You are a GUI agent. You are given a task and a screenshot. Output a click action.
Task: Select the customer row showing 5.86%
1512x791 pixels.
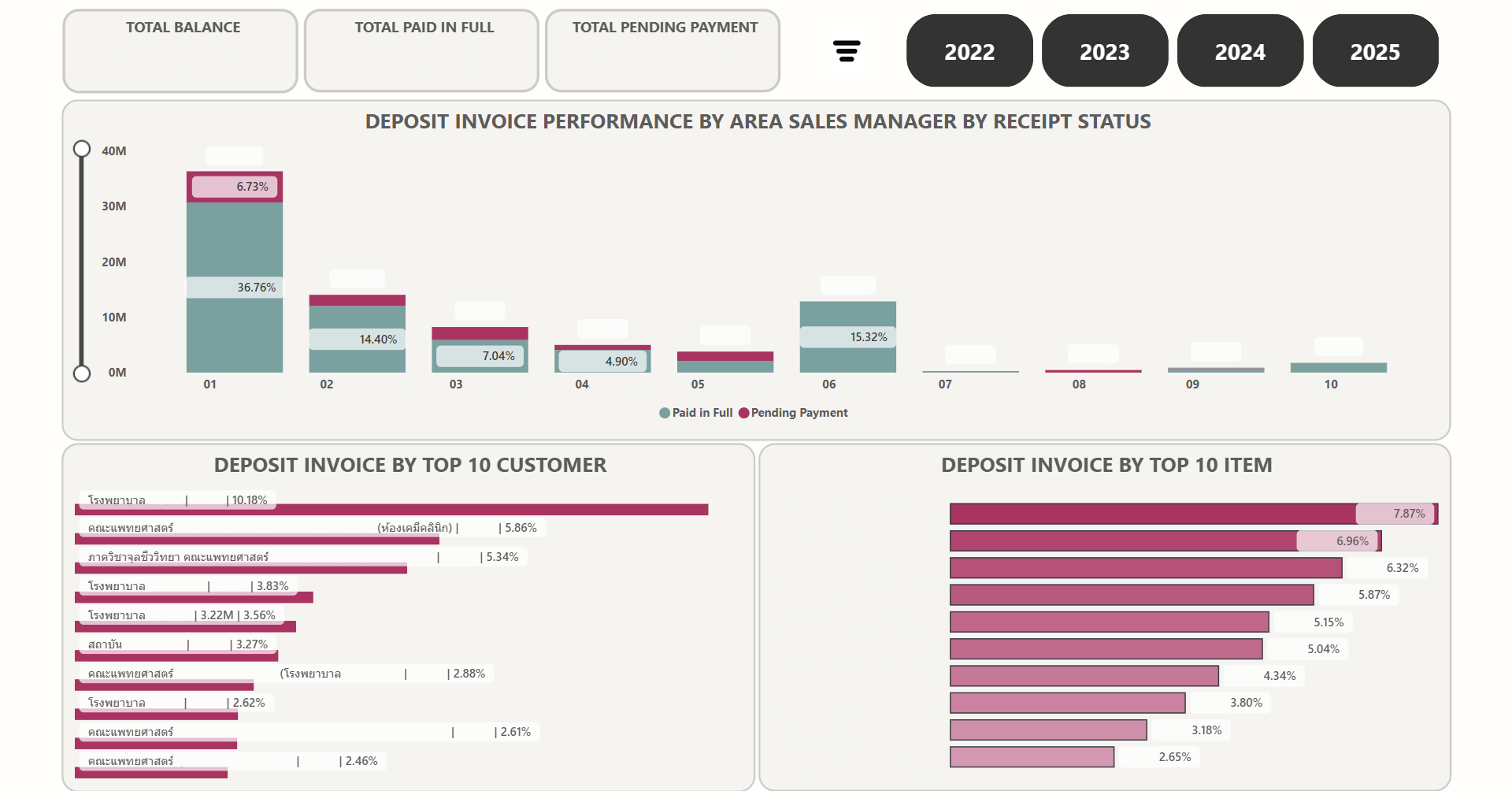coord(257,539)
